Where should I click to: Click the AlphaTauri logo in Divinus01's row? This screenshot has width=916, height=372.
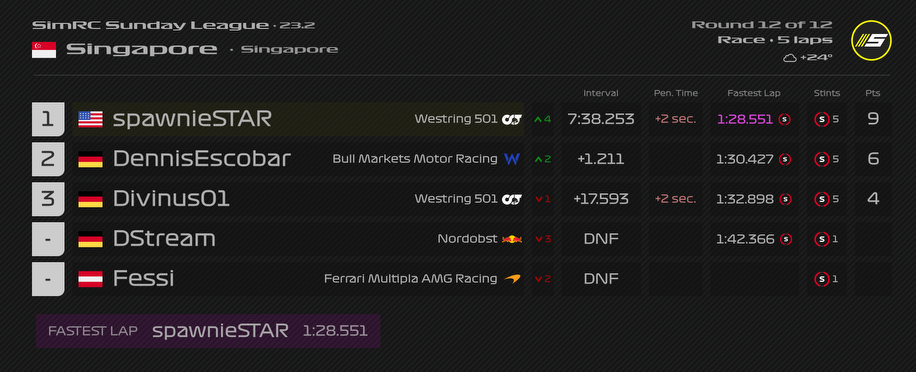click(x=512, y=199)
